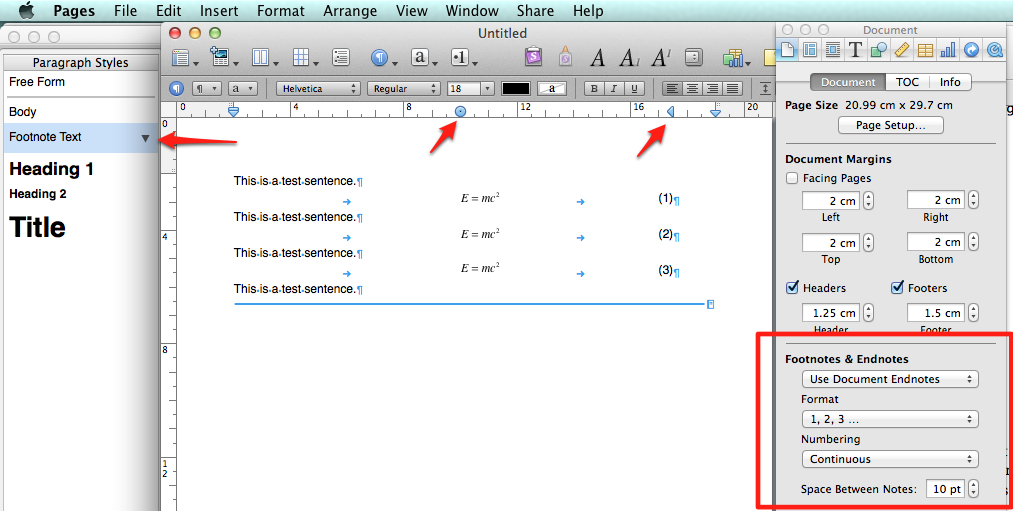Open Paragraph Style icon in top toolbar
1013x511 pixels.
tap(382, 58)
